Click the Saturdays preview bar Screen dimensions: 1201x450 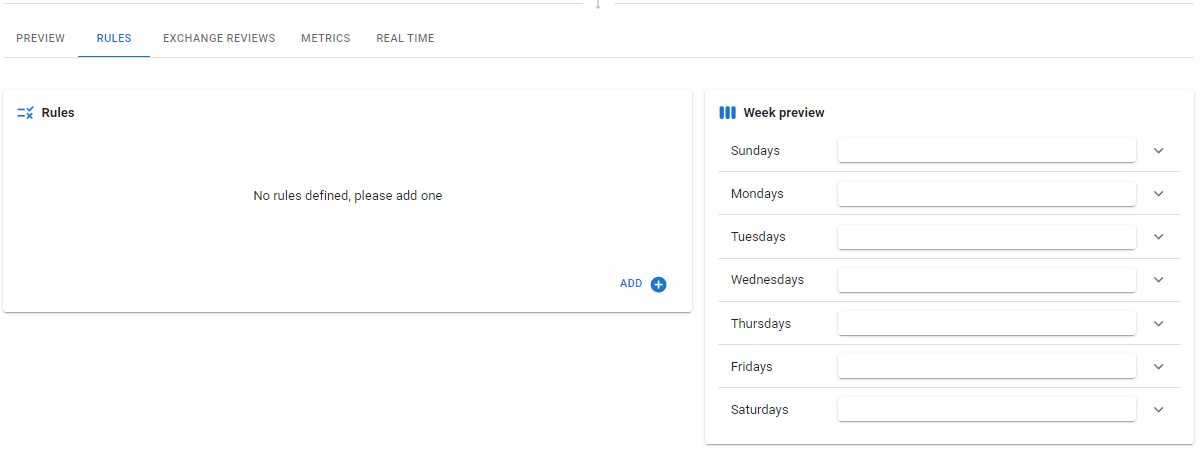click(x=986, y=410)
